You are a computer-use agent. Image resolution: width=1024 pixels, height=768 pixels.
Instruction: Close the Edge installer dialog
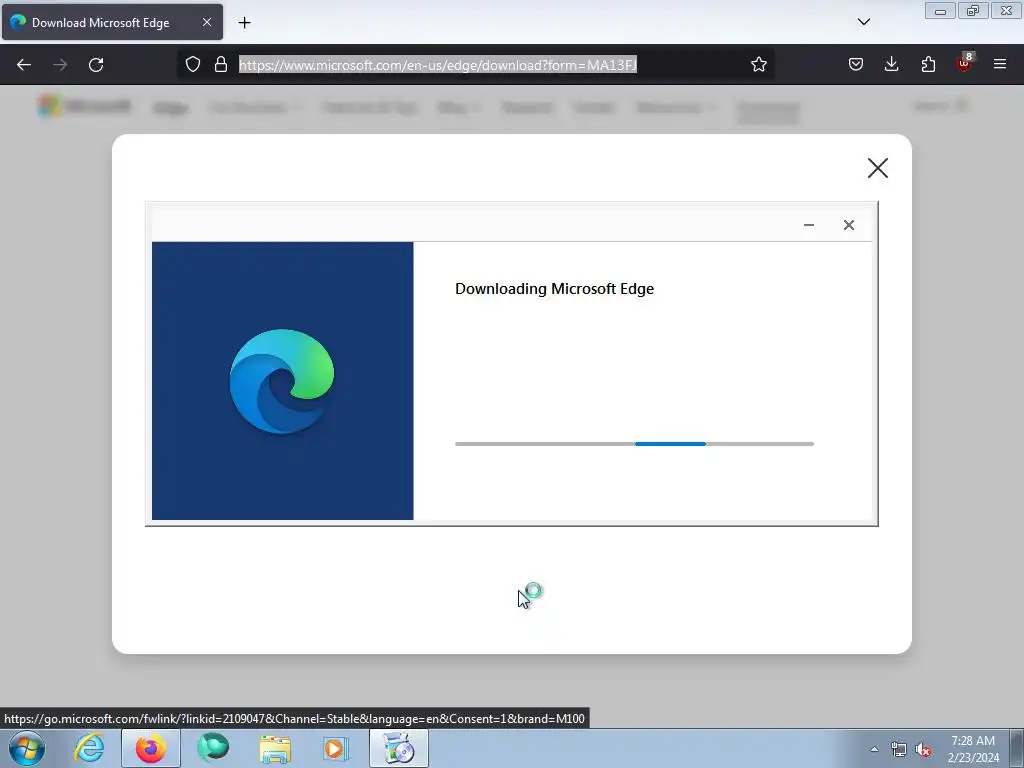coord(848,225)
